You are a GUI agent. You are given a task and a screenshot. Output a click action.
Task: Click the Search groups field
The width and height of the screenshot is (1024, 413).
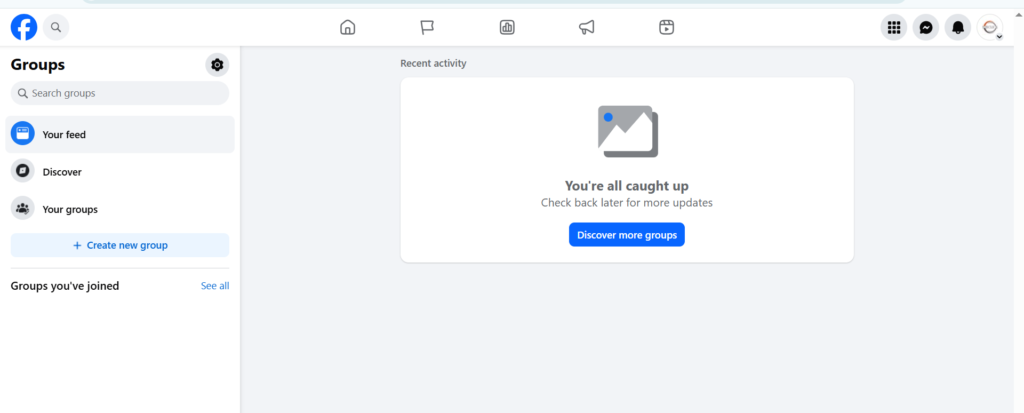click(x=120, y=93)
